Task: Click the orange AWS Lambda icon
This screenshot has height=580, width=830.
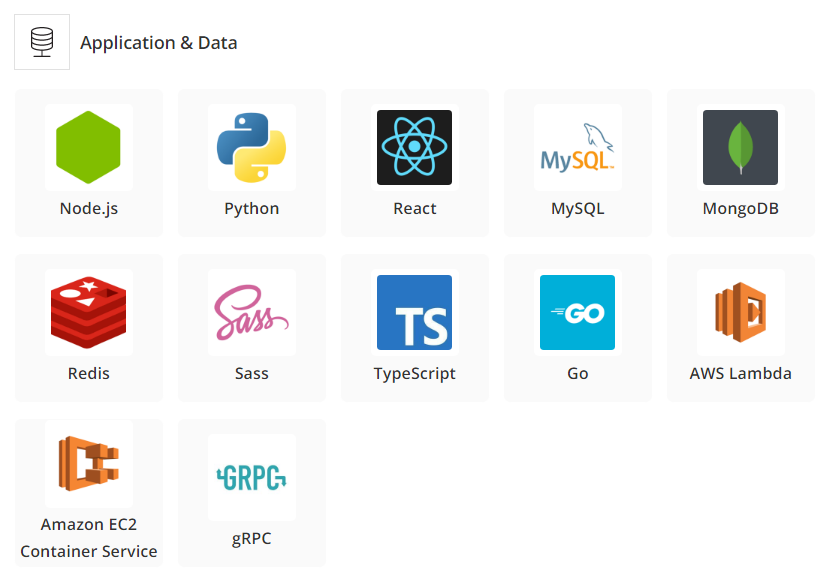Action: point(741,312)
